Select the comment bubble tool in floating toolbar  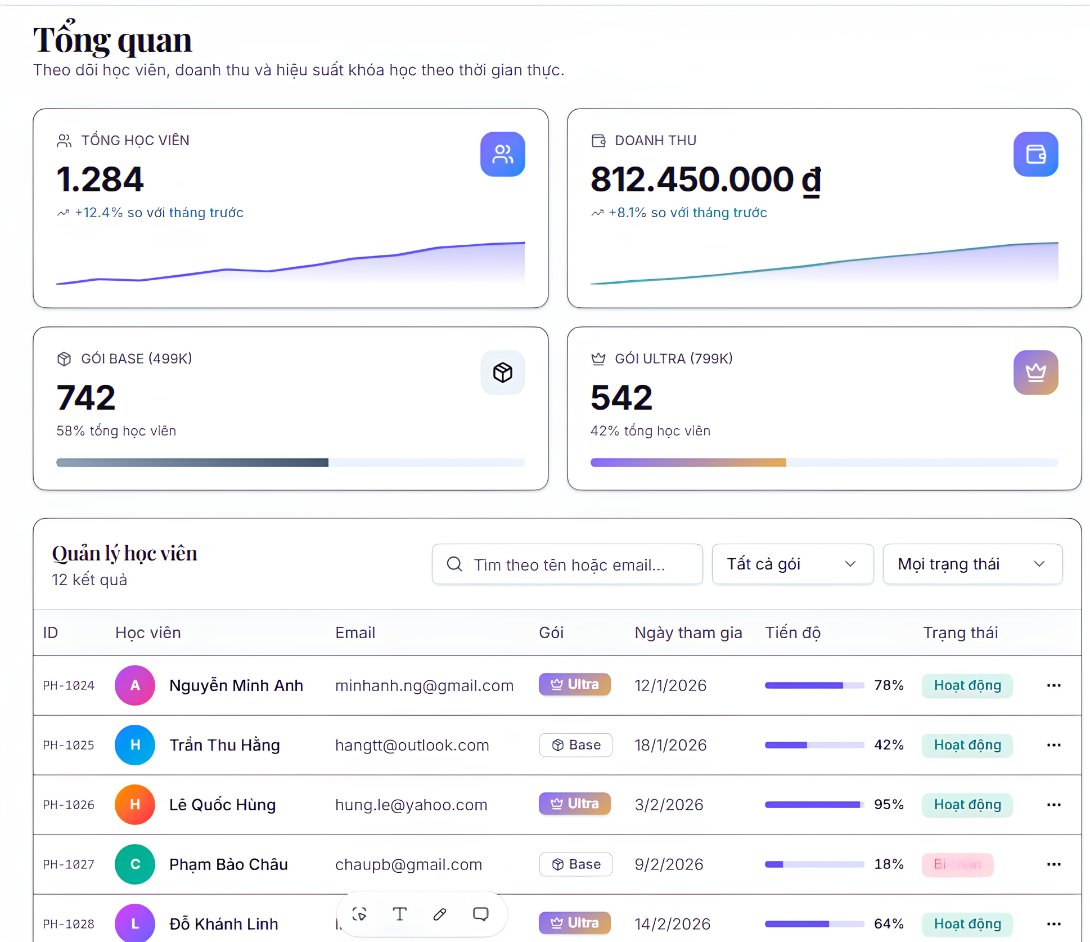coord(480,914)
